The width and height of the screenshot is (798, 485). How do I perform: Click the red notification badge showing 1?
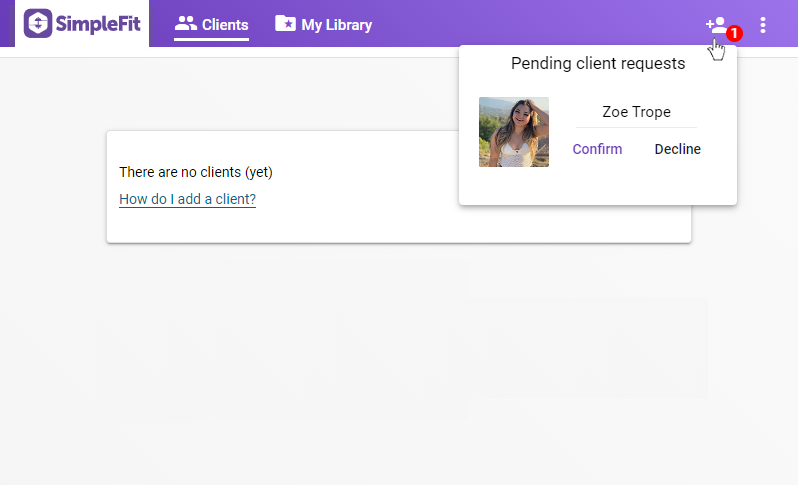(x=734, y=33)
